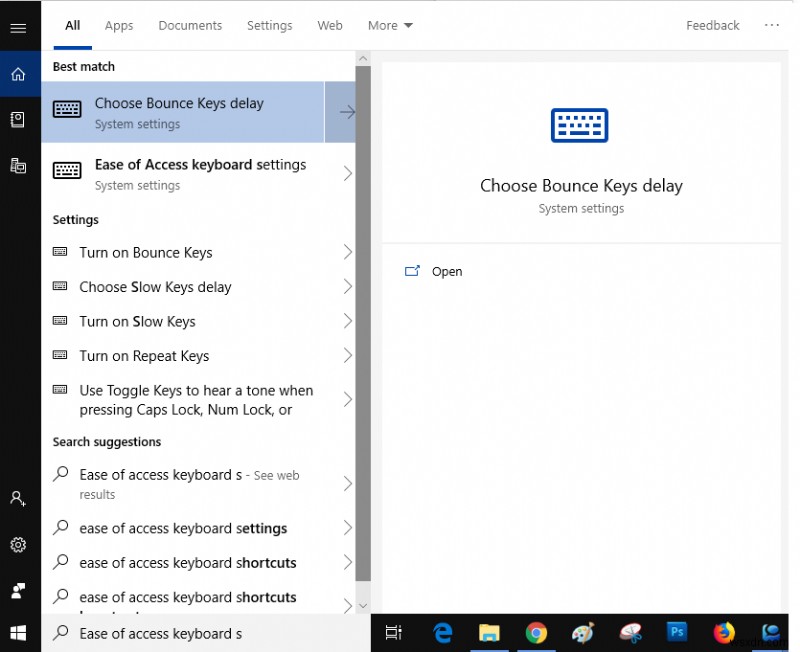Viewport: 800px width, 652px height.
Task: Select the Turn on Bounce Keys setting
Action: coord(143,252)
